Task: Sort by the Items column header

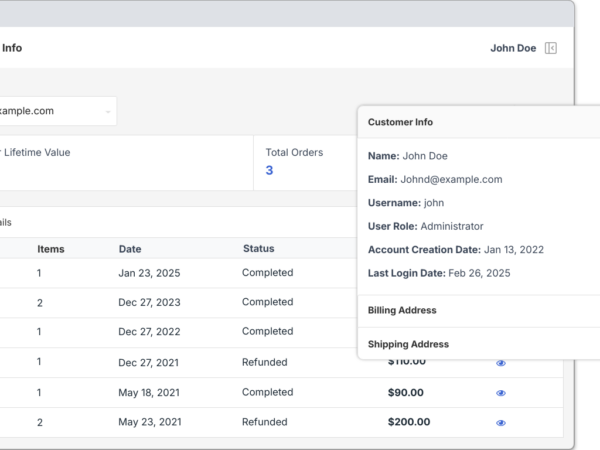Action: (x=51, y=249)
